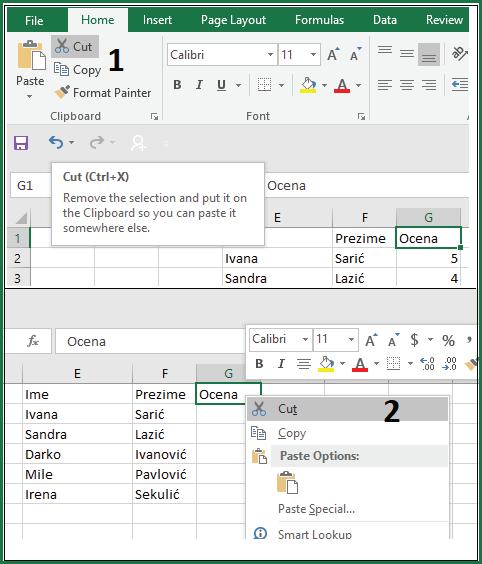The height and width of the screenshot is (564, 482).
Task: Toggle Bold in the ribbon Font group
Action: [177, 85]
